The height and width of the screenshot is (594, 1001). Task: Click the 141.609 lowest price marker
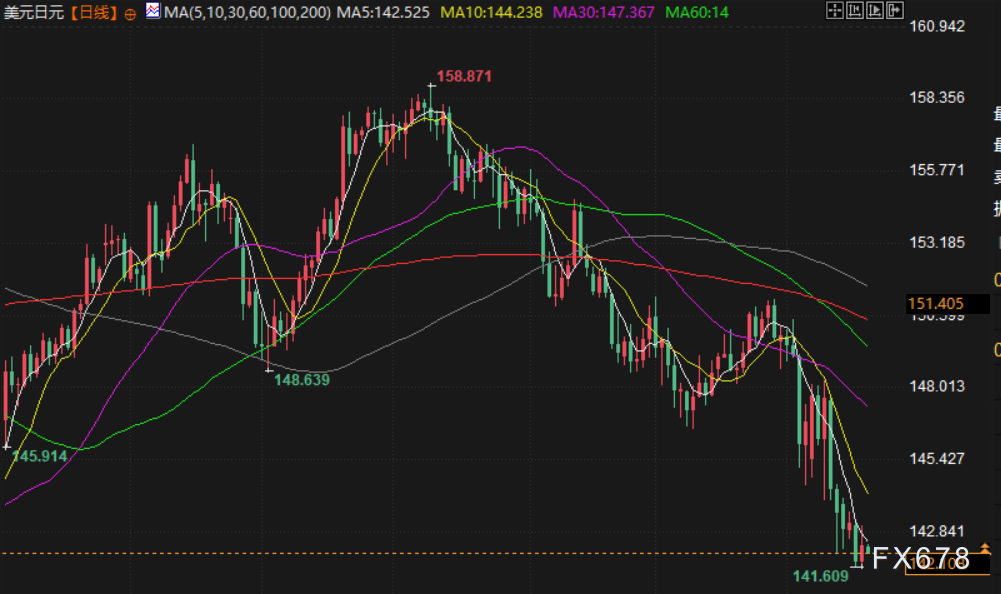pyautogui.click(x=819, y=576)
